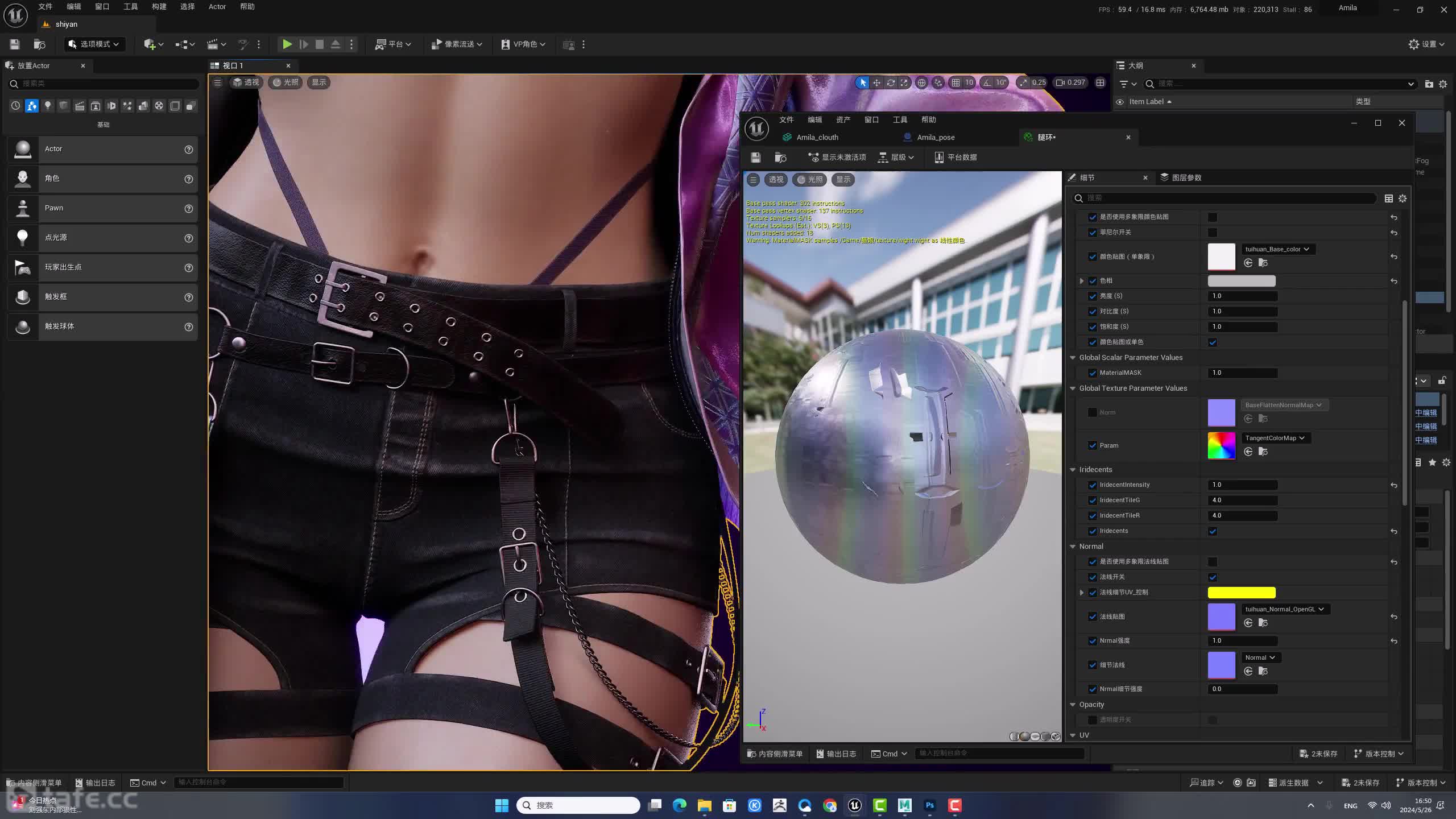Viewport: 1456px width, 819px height.
Task: Toggle 菲尼尔开关 value checkbox
Action: 1213,233
